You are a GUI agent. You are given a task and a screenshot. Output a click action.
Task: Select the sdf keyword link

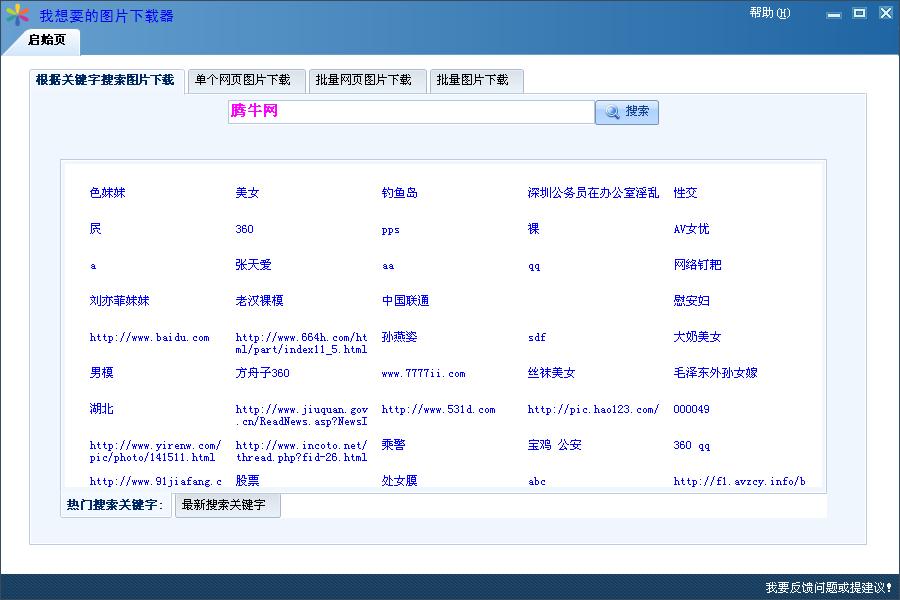pos(537,338)
